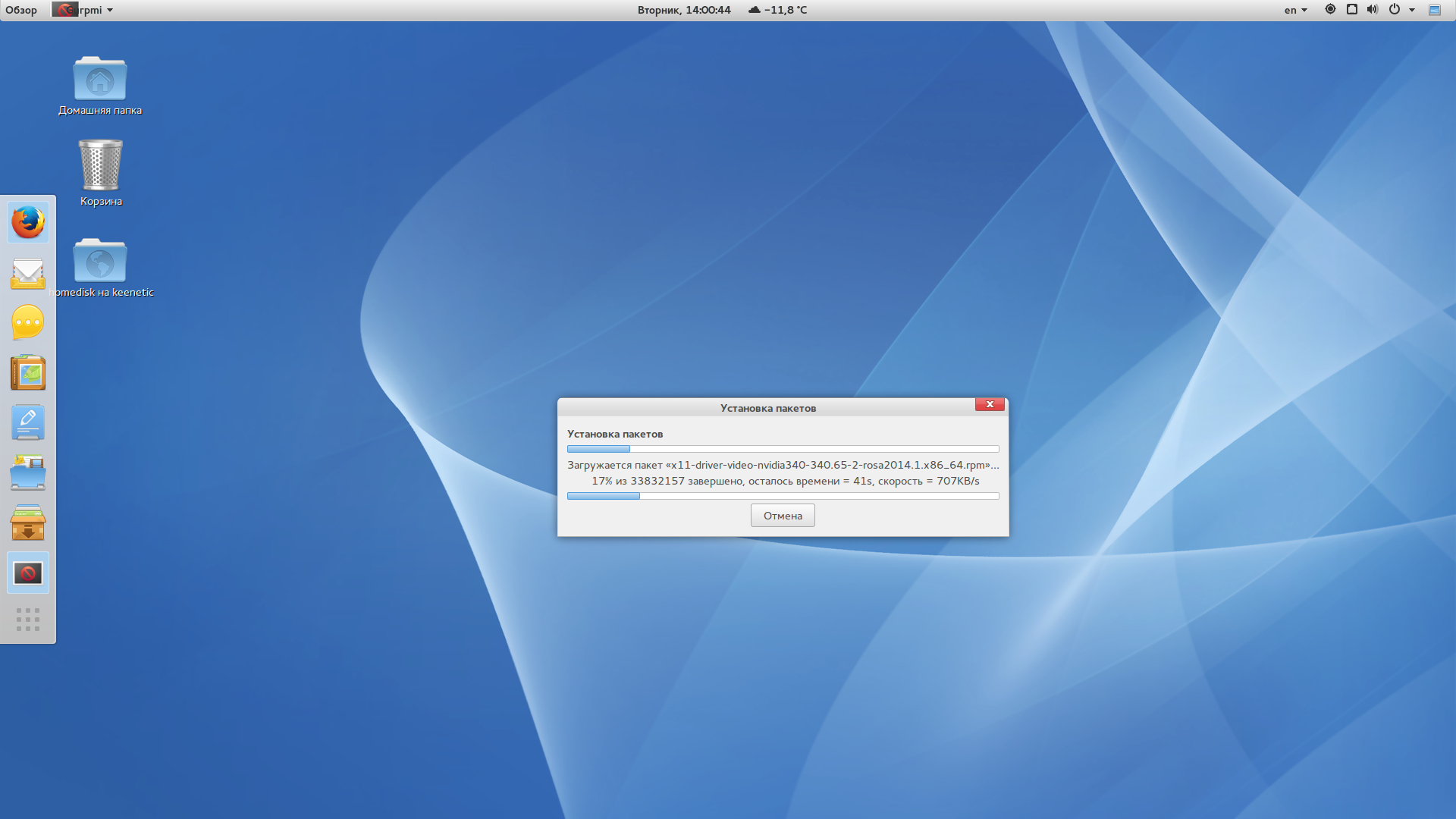Open the software installer box icon

(28, 523)
